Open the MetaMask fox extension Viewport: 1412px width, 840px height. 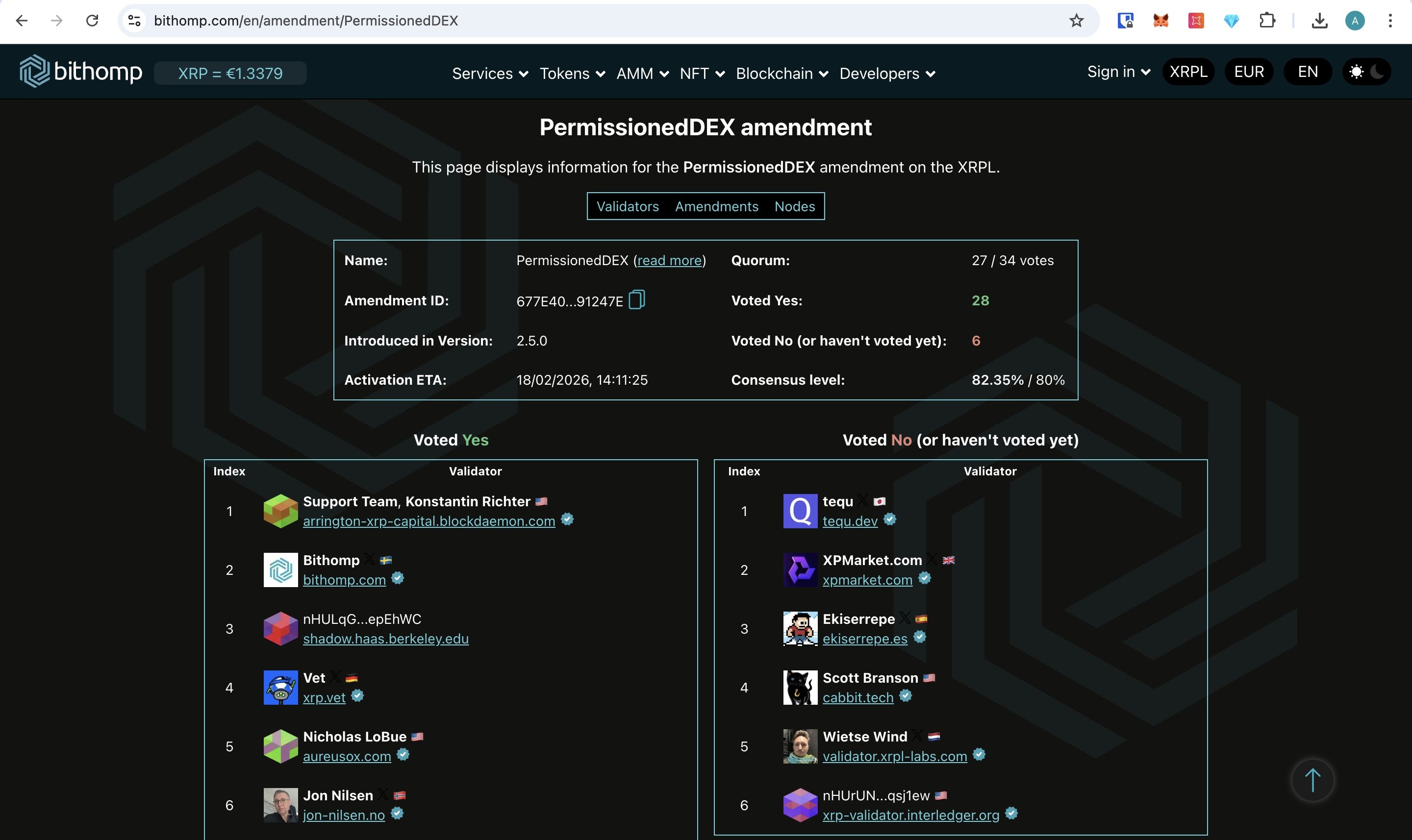[1160, 21]
